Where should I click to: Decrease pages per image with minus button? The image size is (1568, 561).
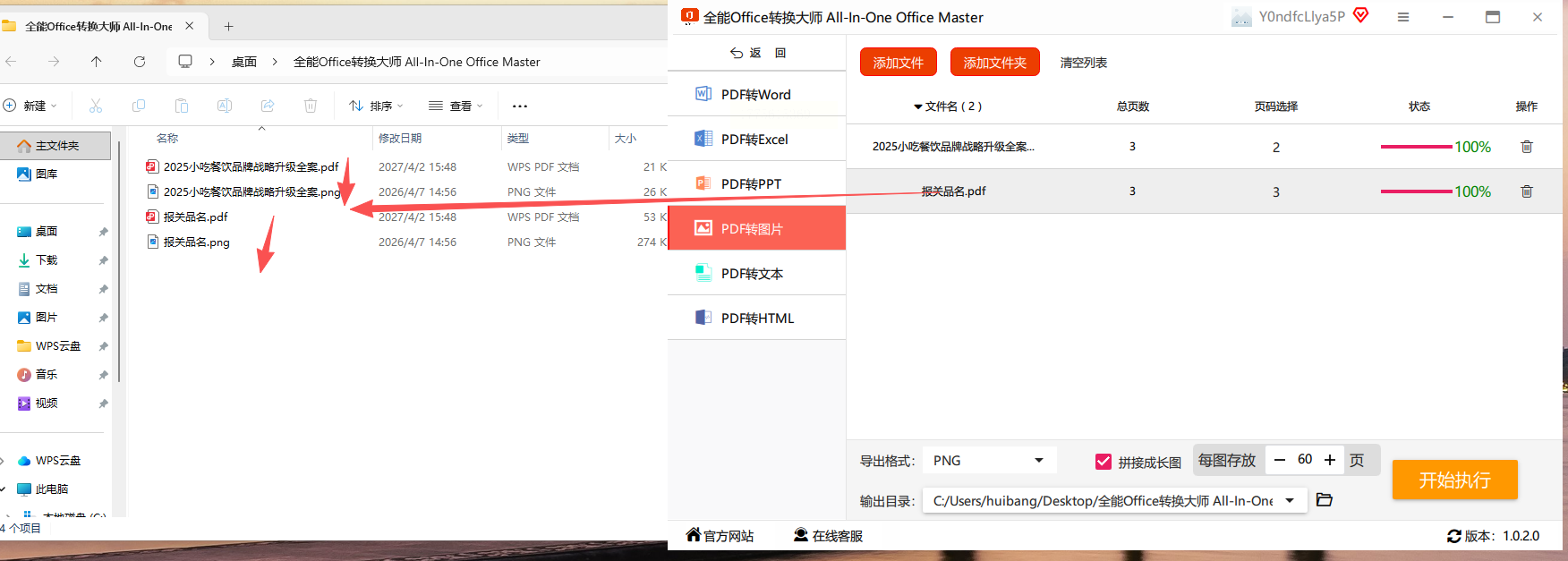(x=1279, y=460)
